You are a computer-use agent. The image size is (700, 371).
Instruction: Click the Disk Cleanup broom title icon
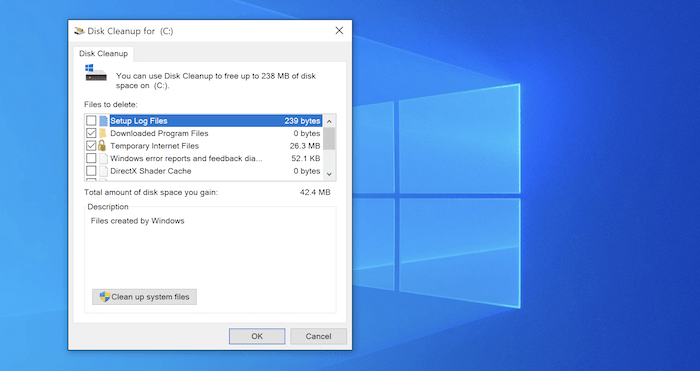(79, 31)
